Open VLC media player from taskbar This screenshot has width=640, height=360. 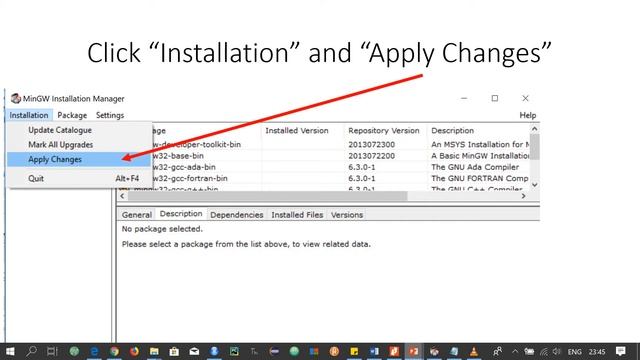473,351
